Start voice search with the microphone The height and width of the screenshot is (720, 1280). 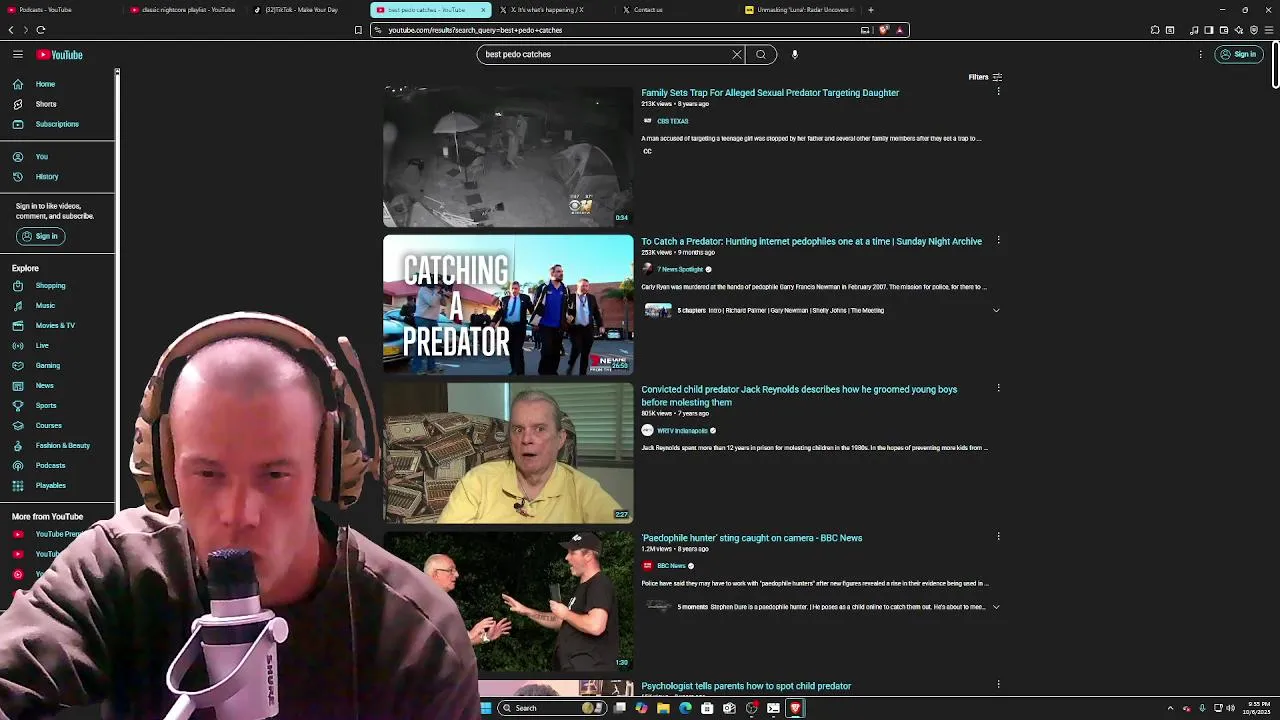(x=795, y=54)
